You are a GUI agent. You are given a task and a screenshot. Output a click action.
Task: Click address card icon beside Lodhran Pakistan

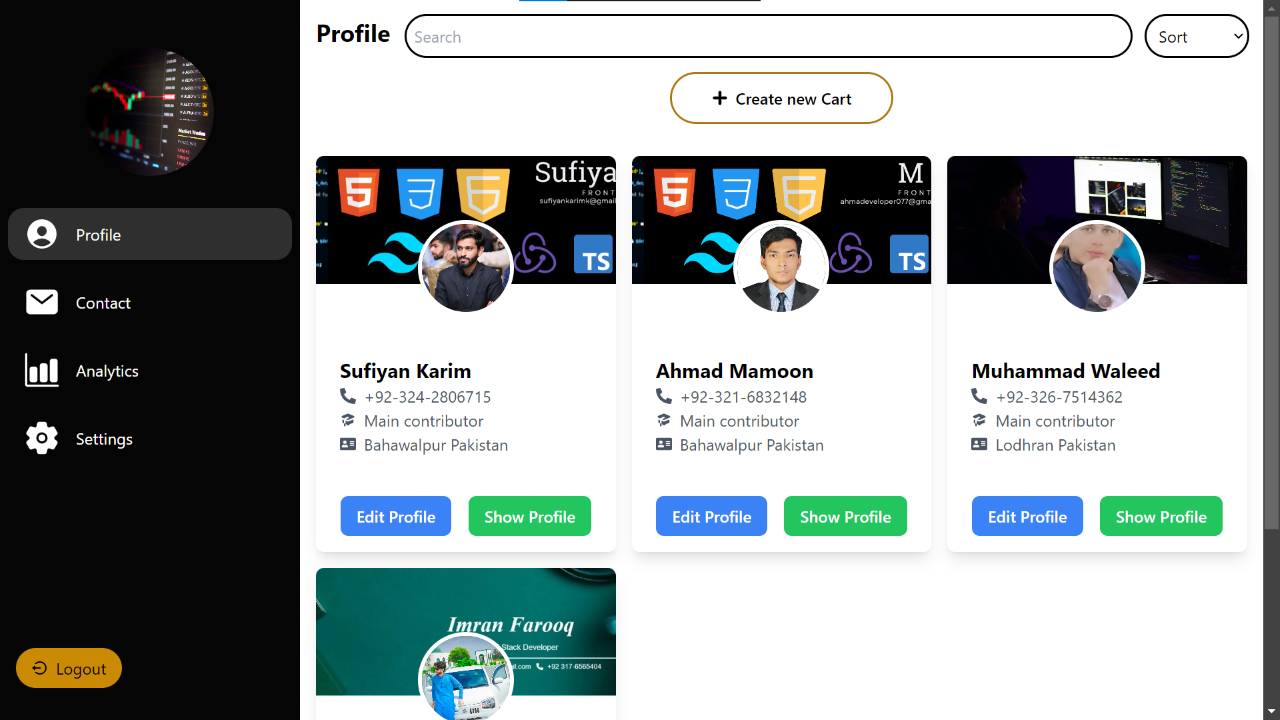[x=980, y=444]
